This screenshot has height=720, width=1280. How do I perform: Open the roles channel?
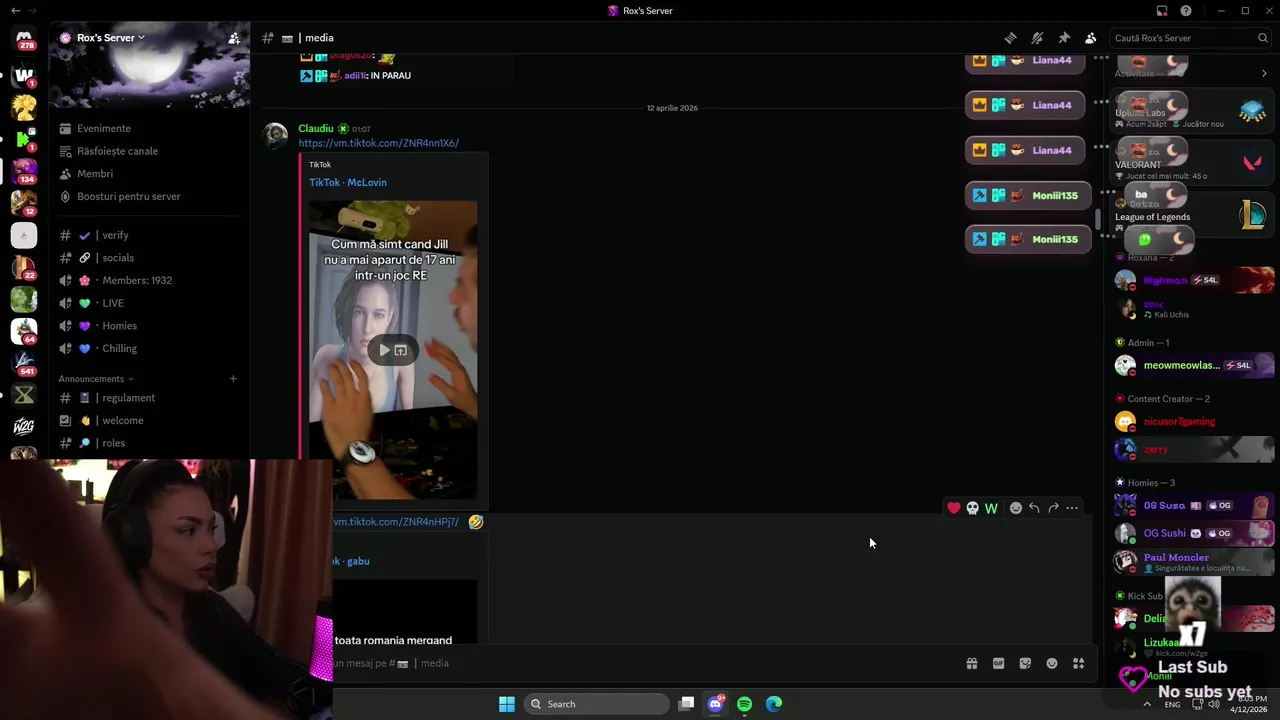(113, 443)
